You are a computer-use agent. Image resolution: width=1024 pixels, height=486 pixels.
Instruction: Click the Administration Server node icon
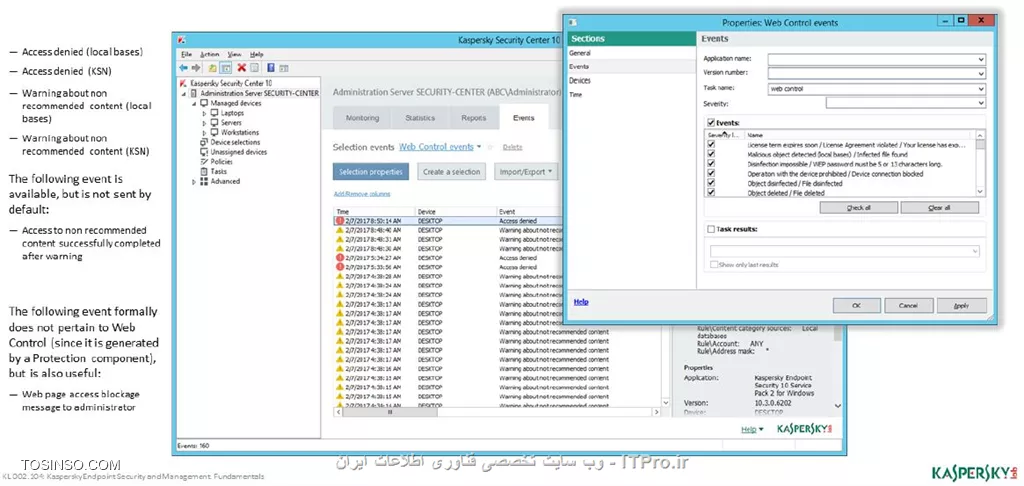tap(195, 93)
